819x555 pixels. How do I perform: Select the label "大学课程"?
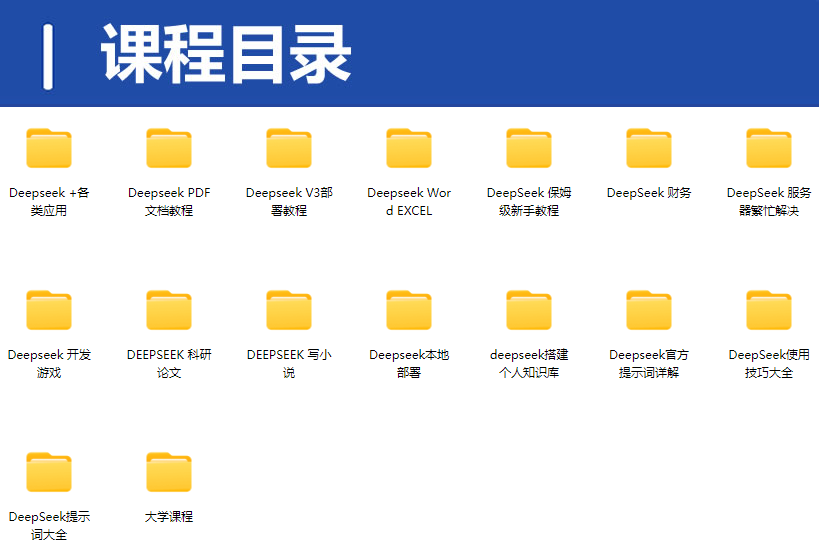coord(169,516)
